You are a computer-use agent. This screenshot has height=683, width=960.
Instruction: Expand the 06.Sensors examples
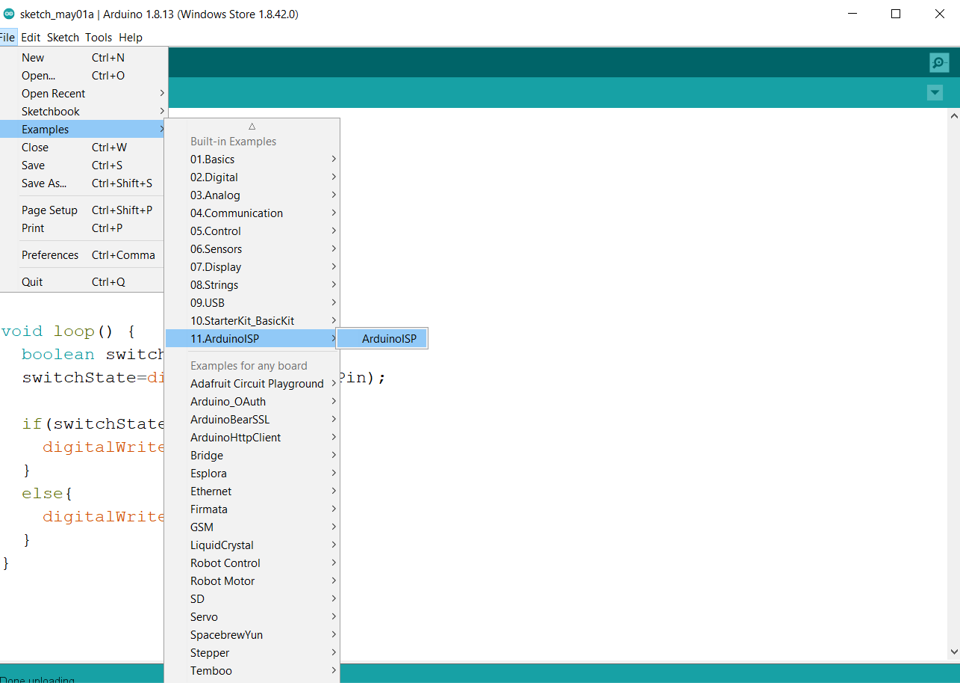tap(252, 249)
